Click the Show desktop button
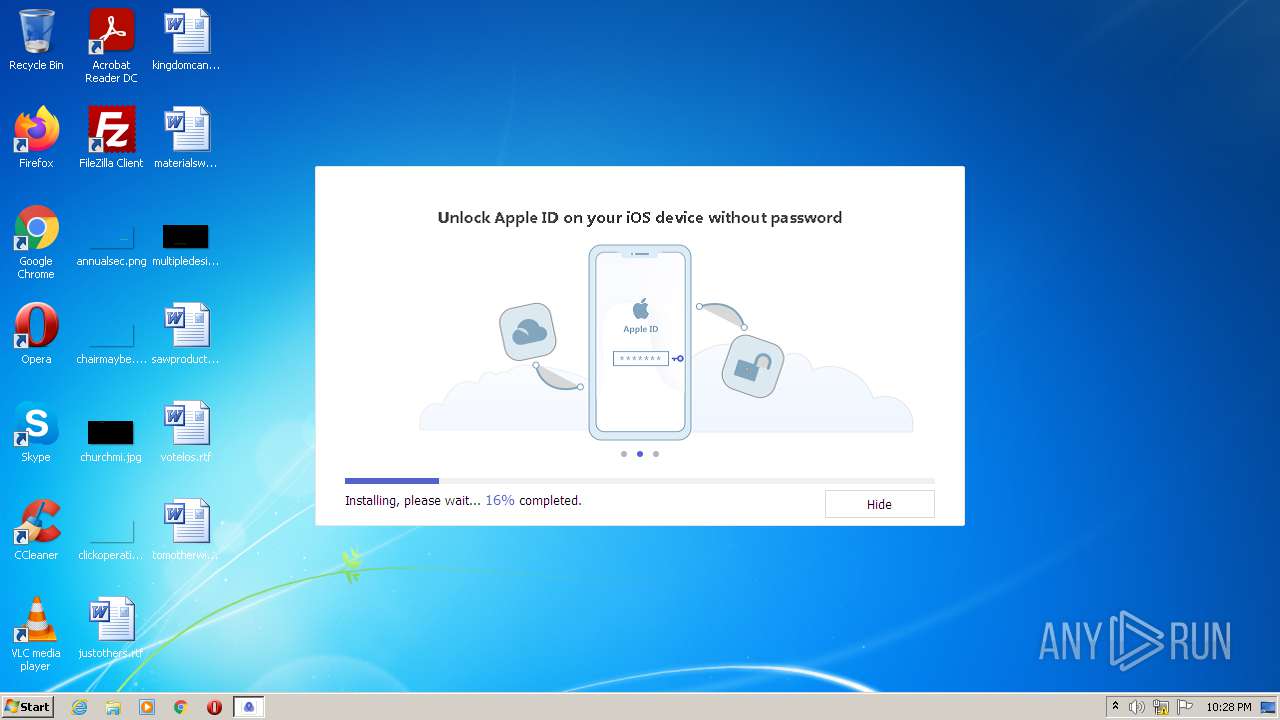Viewport: 1280px width, 720px height. click(x=1269, y=707)
